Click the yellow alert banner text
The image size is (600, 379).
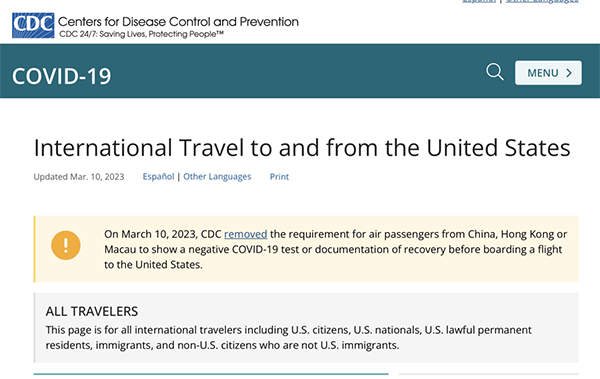pos(335,249)
